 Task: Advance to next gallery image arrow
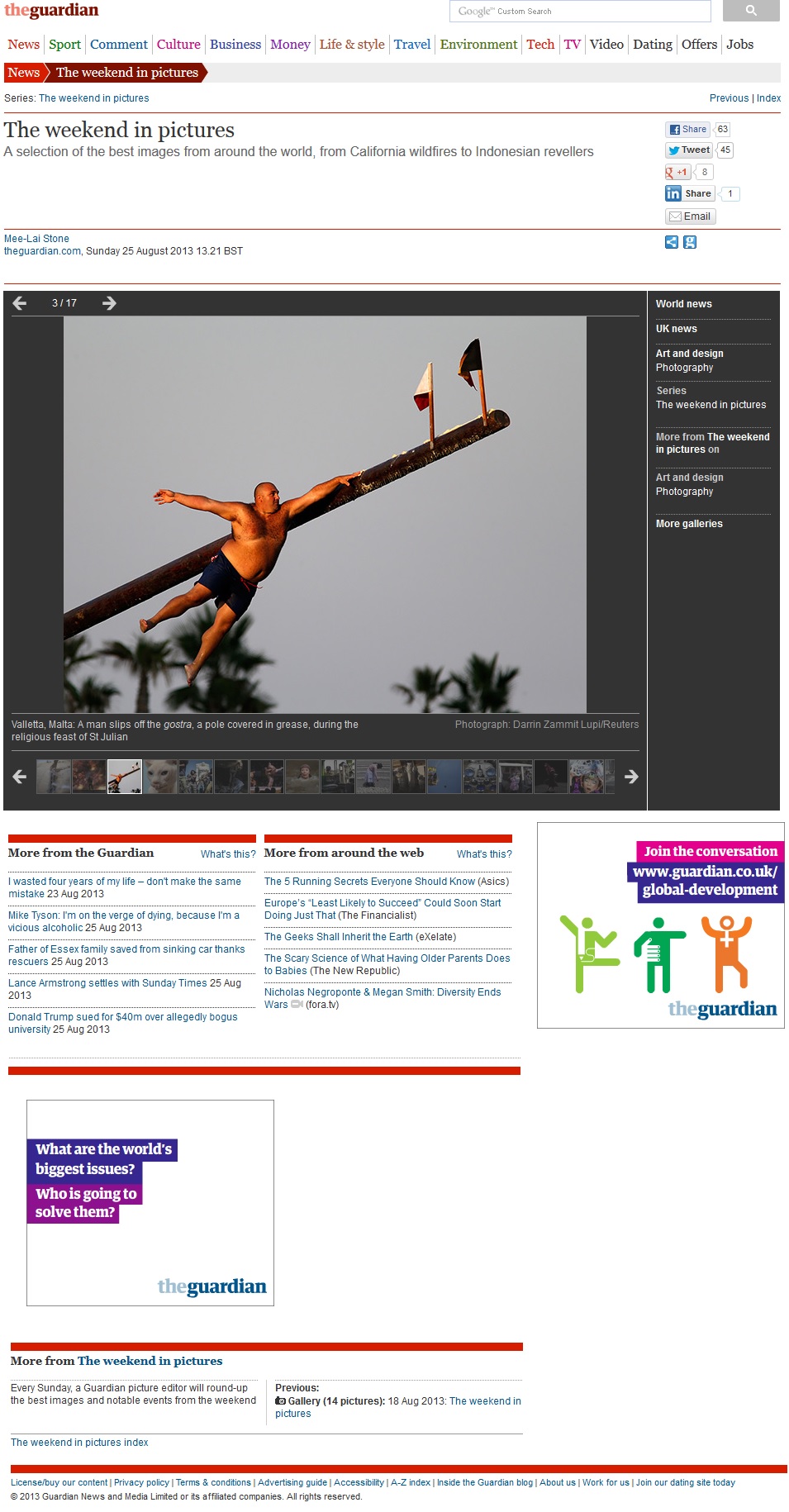pyautogui.click(x=109, y=303)
